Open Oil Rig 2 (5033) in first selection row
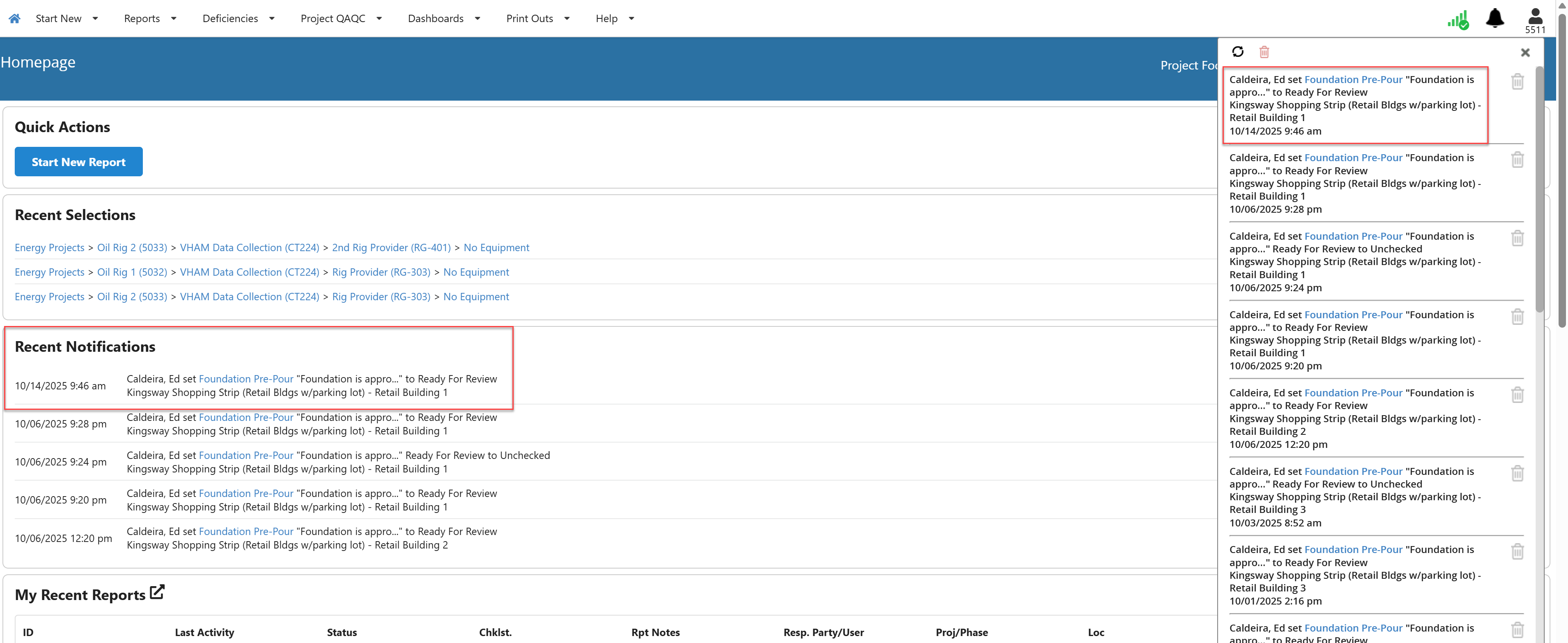1568x643 pixels. [x=132, y=247]
